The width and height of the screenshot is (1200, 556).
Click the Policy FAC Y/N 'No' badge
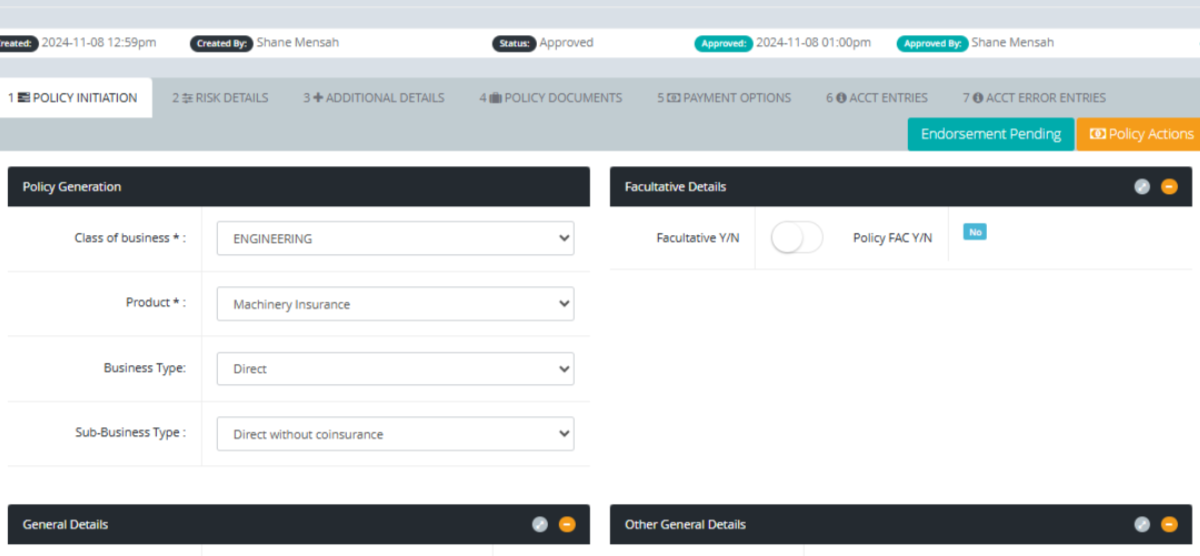point(974,232)
